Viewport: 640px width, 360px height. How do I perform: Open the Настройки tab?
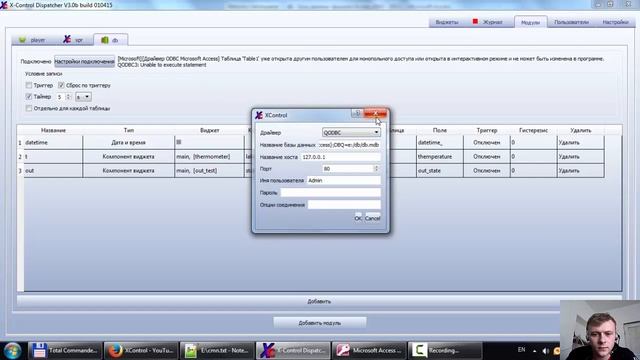coord(615,22)
